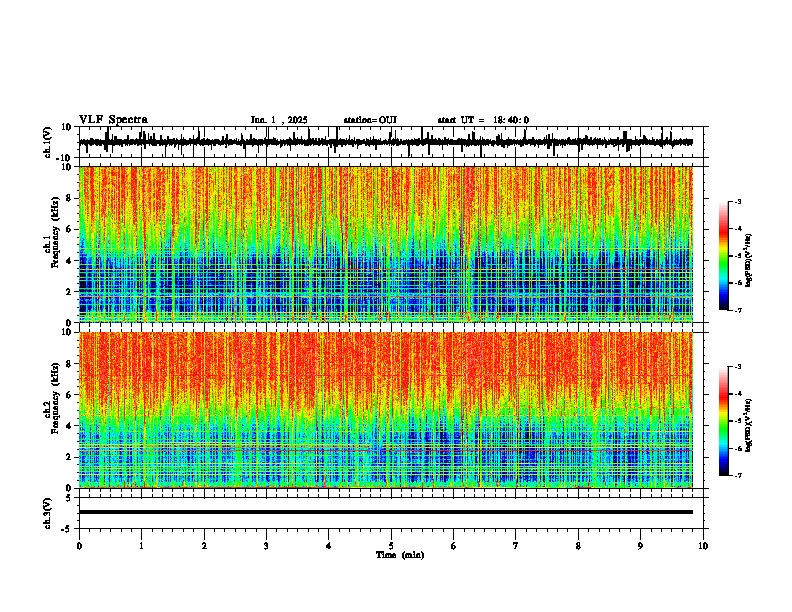
Task: Click the start UT 18:40 label
Action: pos(483,120)
